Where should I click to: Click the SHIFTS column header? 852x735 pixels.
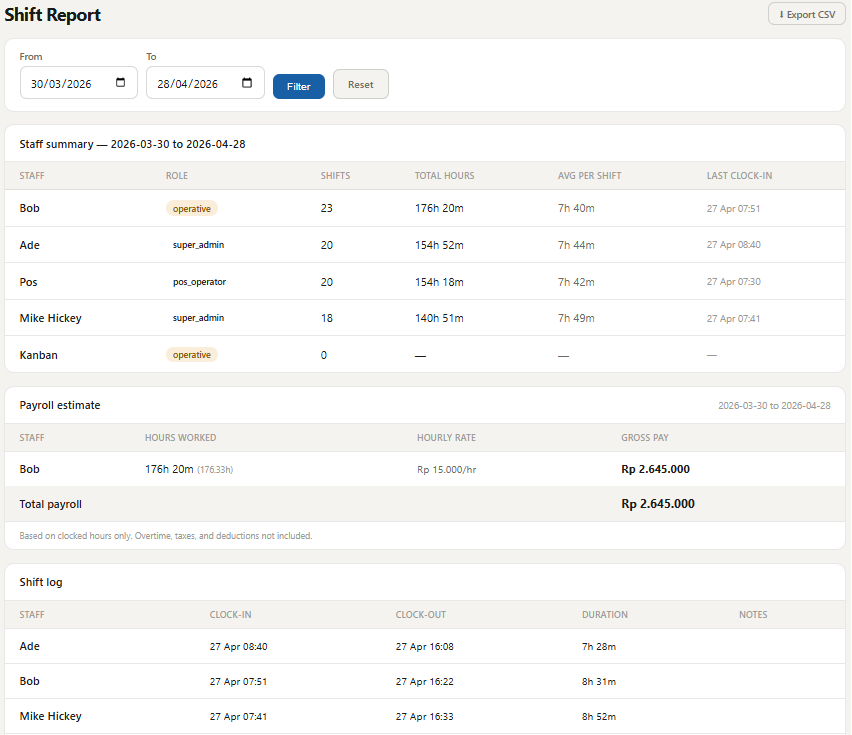tap(335, 175)
